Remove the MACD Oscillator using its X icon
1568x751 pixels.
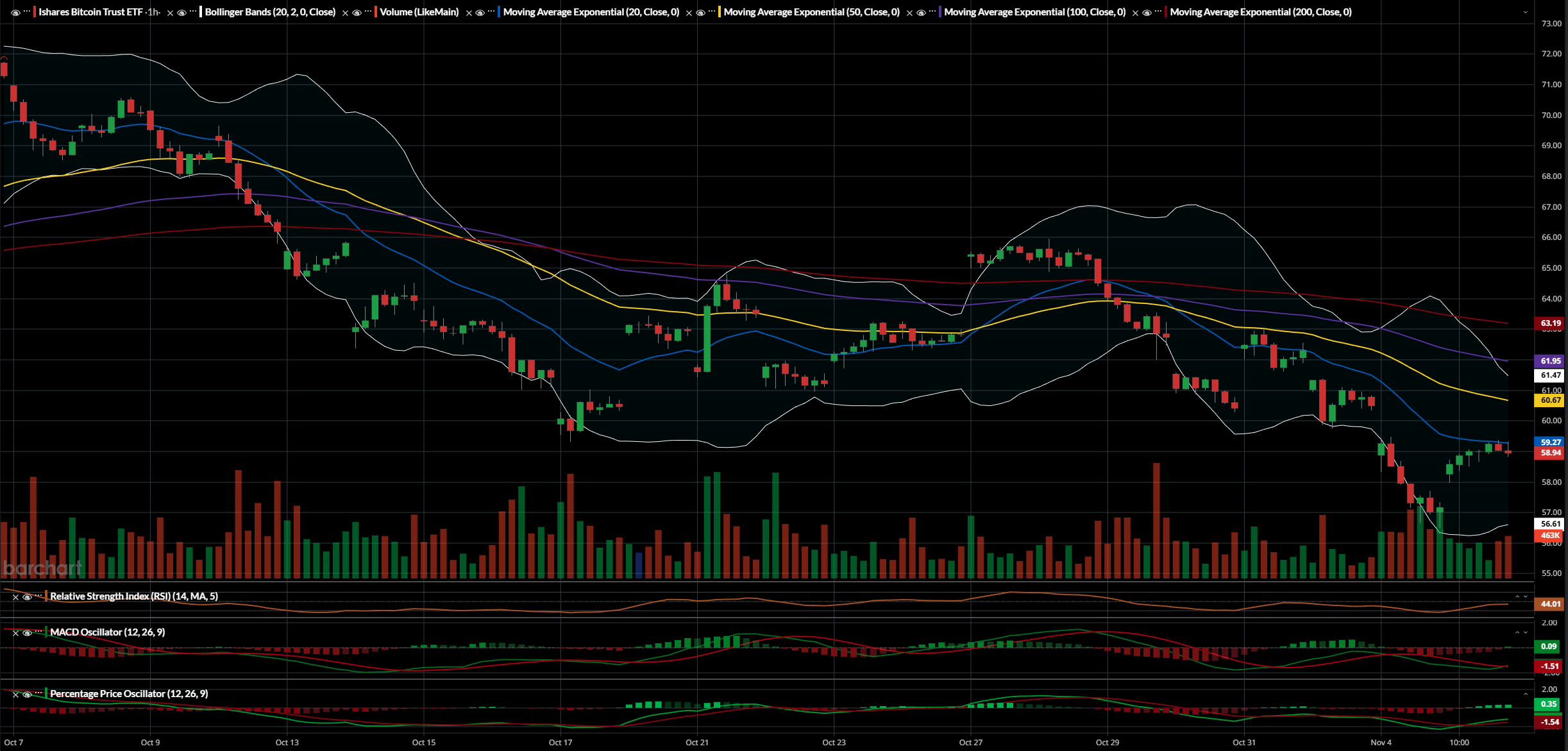(x=16, y=634)
